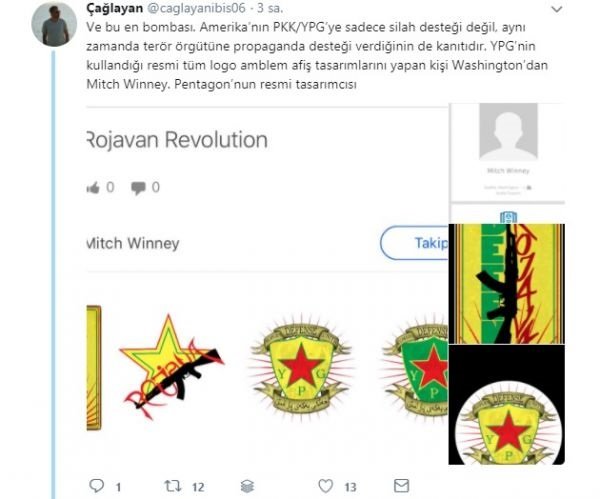Open the Rojavan Revolution title
This screenshot has height=499, width=600.
coord(177,140)
